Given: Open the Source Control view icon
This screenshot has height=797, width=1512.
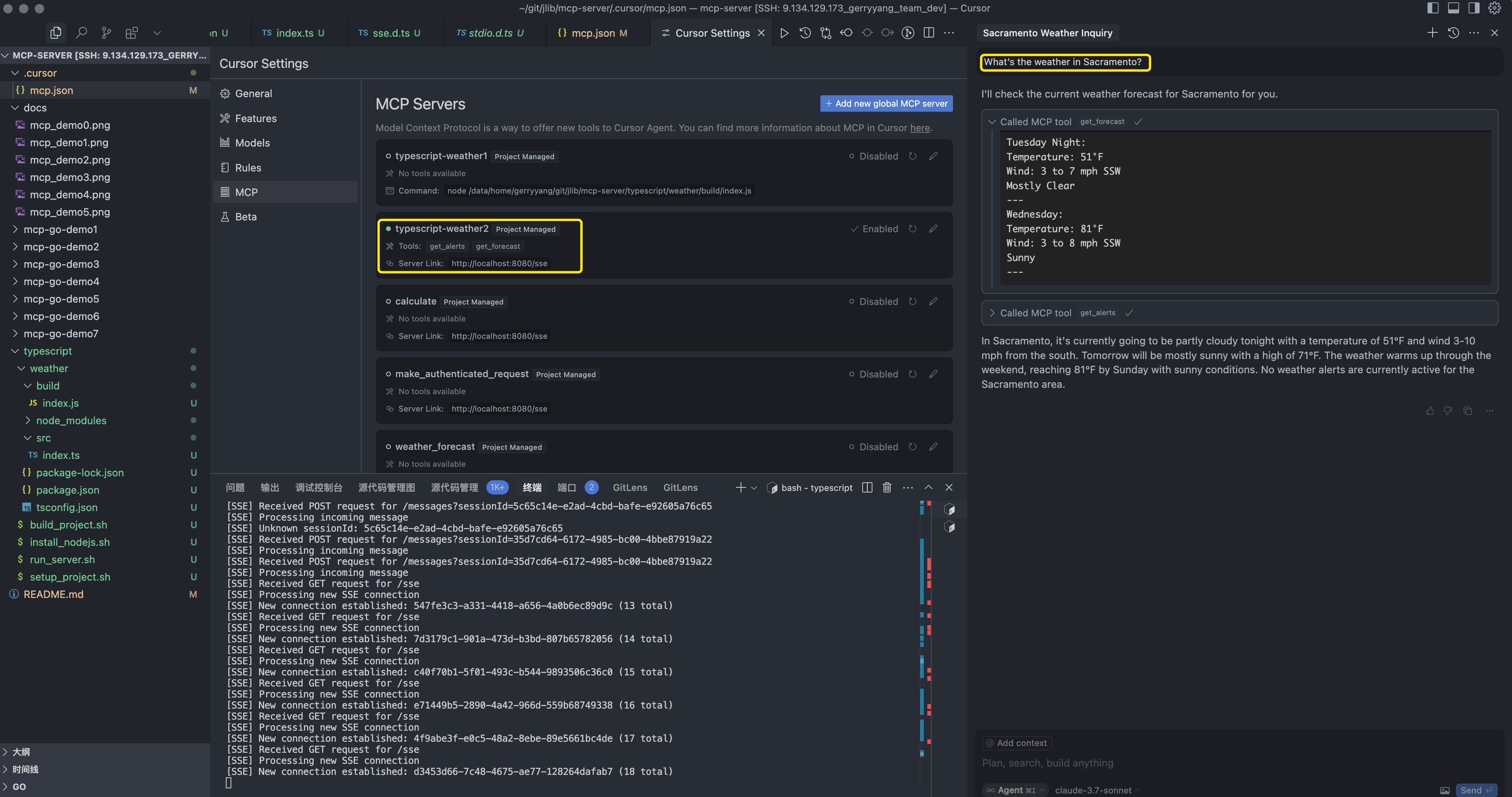Looking at the screenshot, I should pyautogui.click(x=106, y=33).
